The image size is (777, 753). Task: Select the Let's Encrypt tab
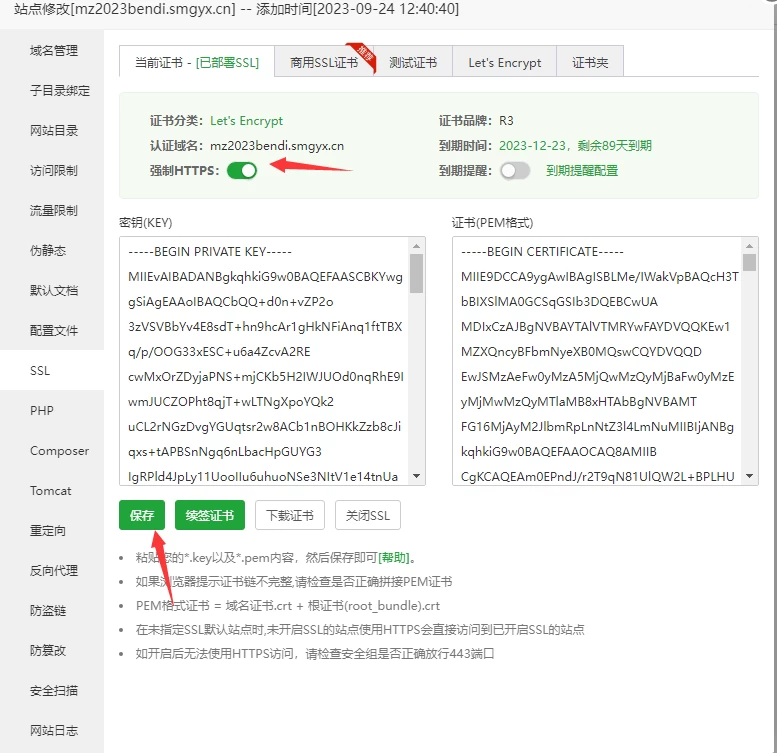[x=504, y=62]
